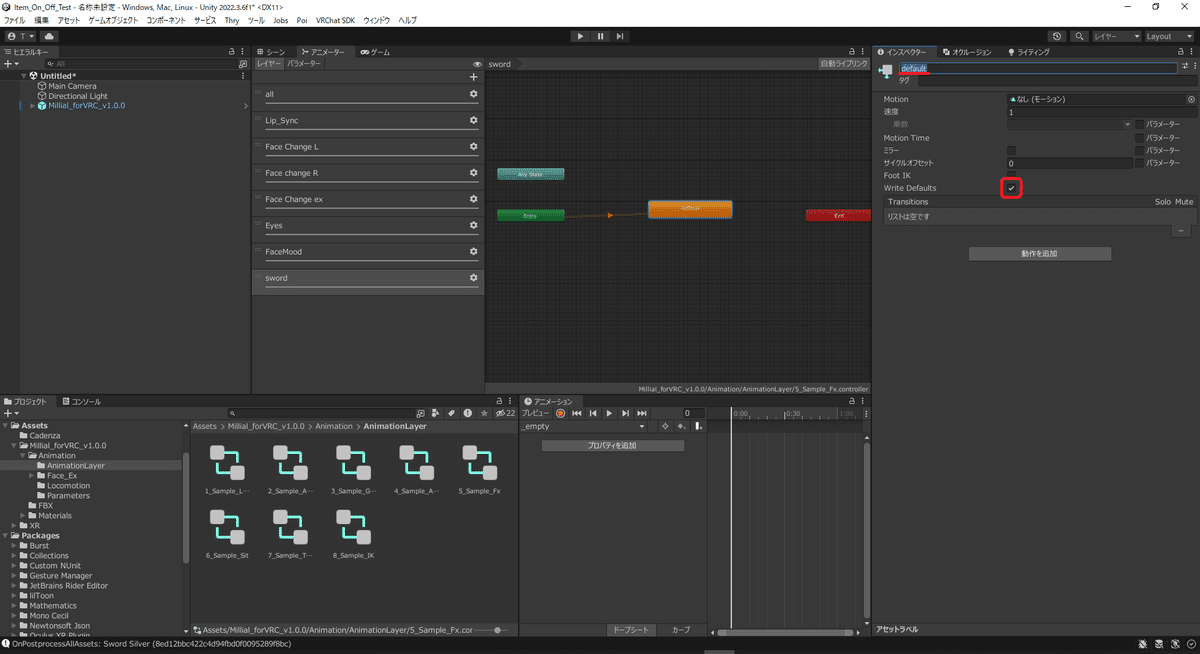Open the Layout dropdown
The width and height of the screenshot is (1200, 654).
coord(1169,36)
